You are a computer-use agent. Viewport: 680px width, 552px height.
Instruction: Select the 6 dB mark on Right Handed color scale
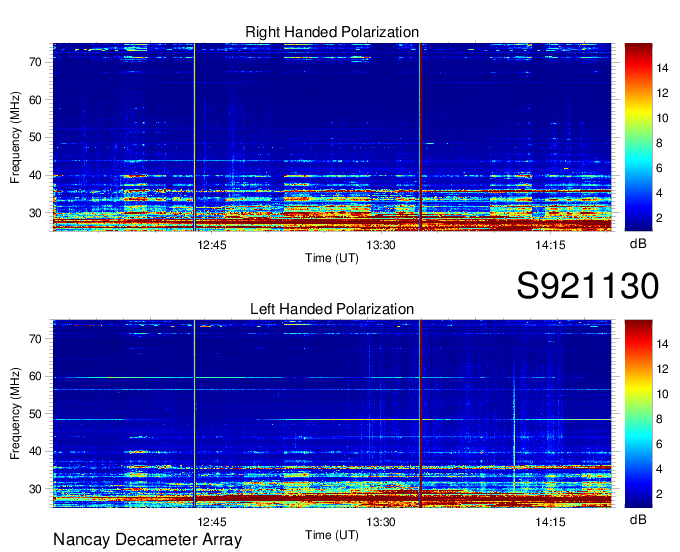(x=659, y=168)
